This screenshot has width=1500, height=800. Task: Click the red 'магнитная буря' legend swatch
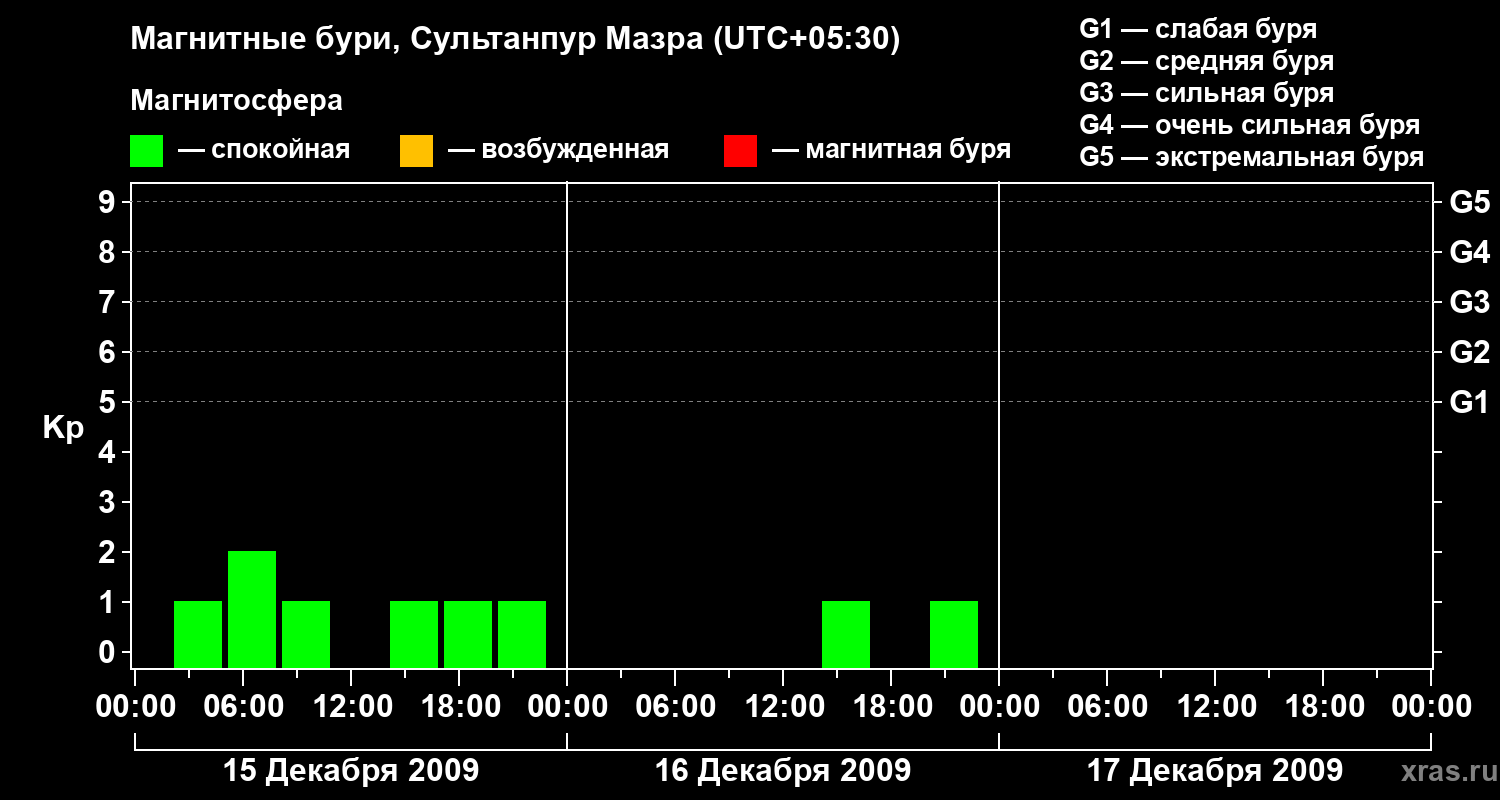(740, 151)
